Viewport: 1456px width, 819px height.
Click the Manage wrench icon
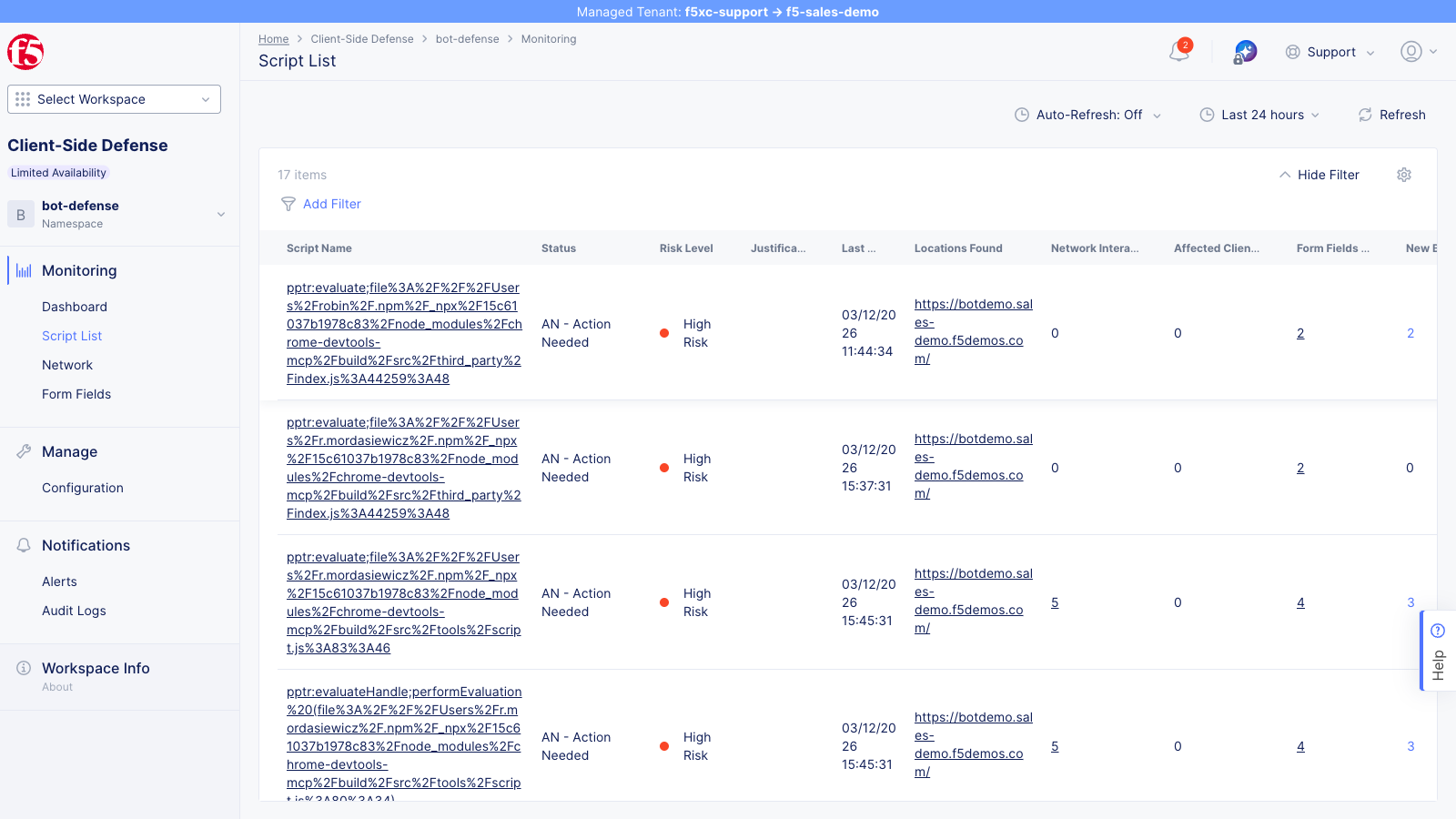(x=22, y=450)
